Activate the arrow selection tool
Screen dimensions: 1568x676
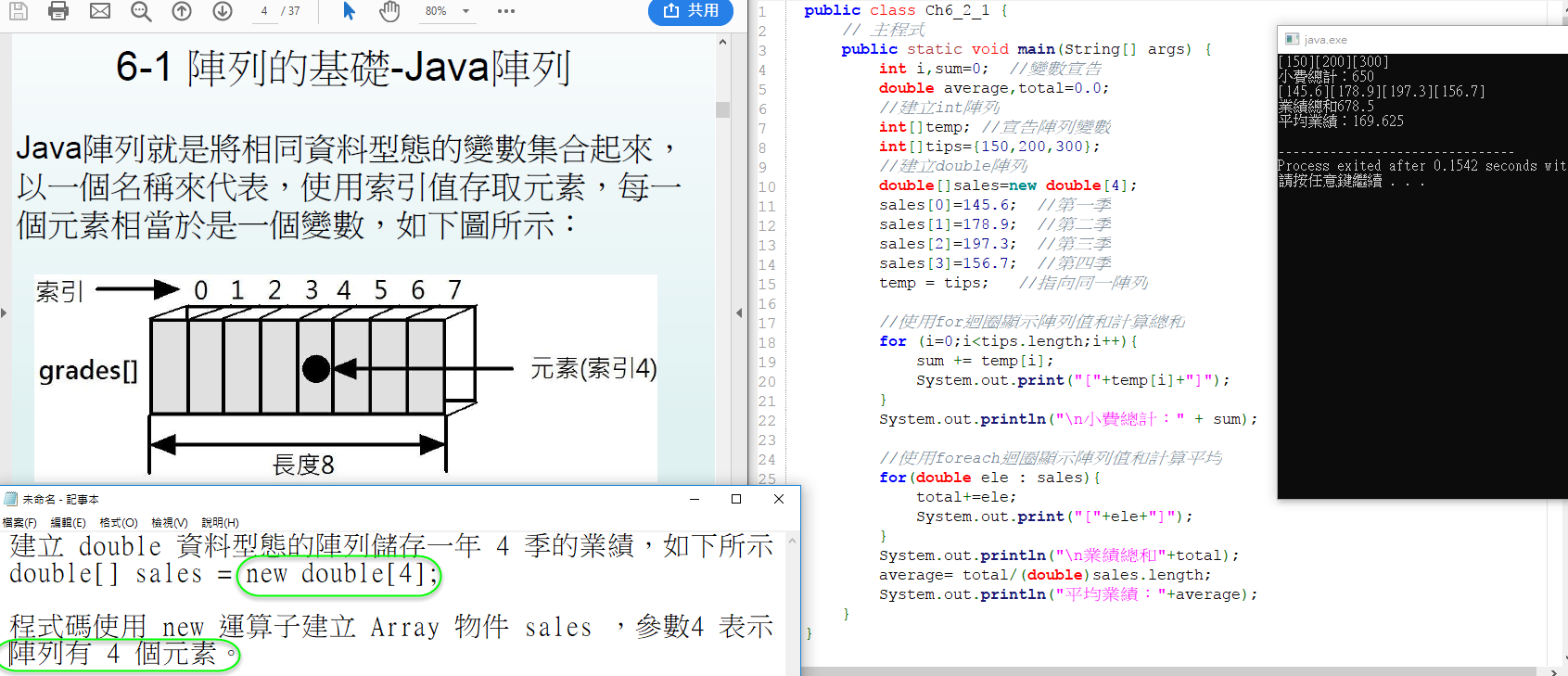coord(349,11)
